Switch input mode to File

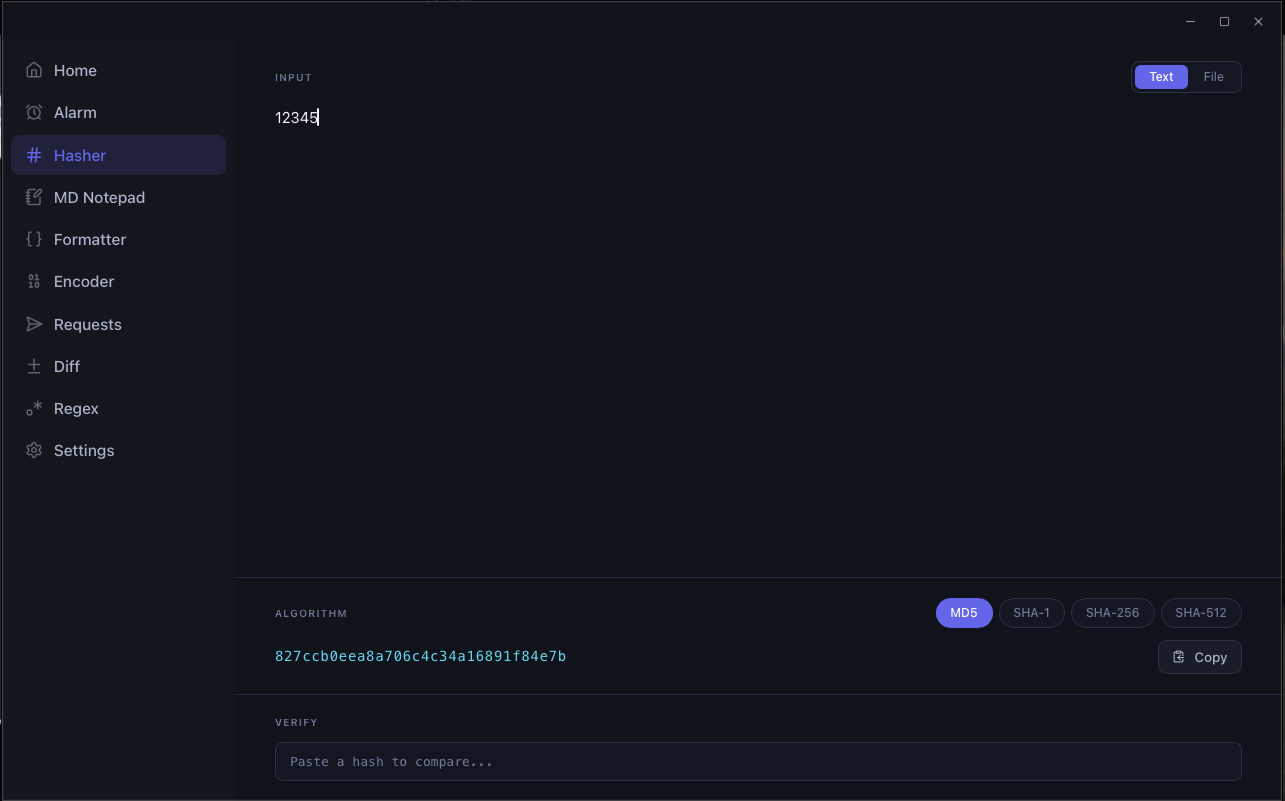click(x=1213, y=76)
